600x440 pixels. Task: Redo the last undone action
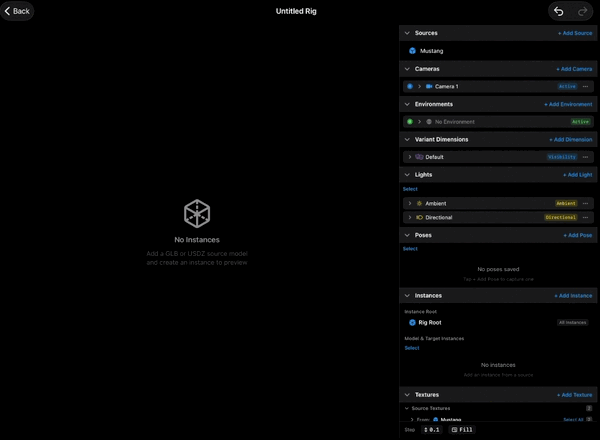[x=582, y=11]
